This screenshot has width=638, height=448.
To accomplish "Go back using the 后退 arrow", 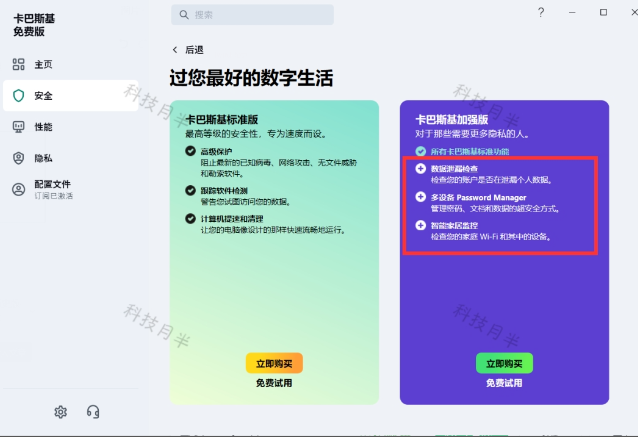I will 176,49.
